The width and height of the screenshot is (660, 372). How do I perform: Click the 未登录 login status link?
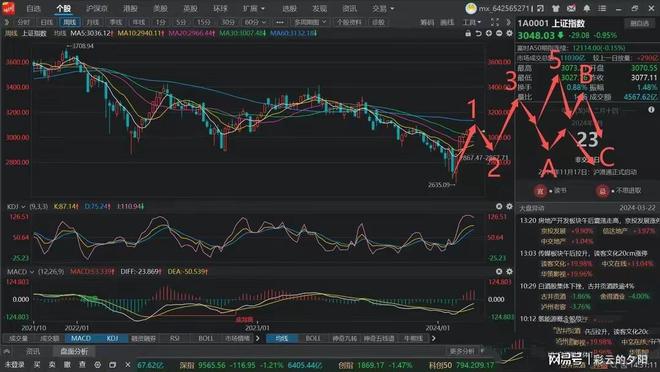[x=15, y=364]
